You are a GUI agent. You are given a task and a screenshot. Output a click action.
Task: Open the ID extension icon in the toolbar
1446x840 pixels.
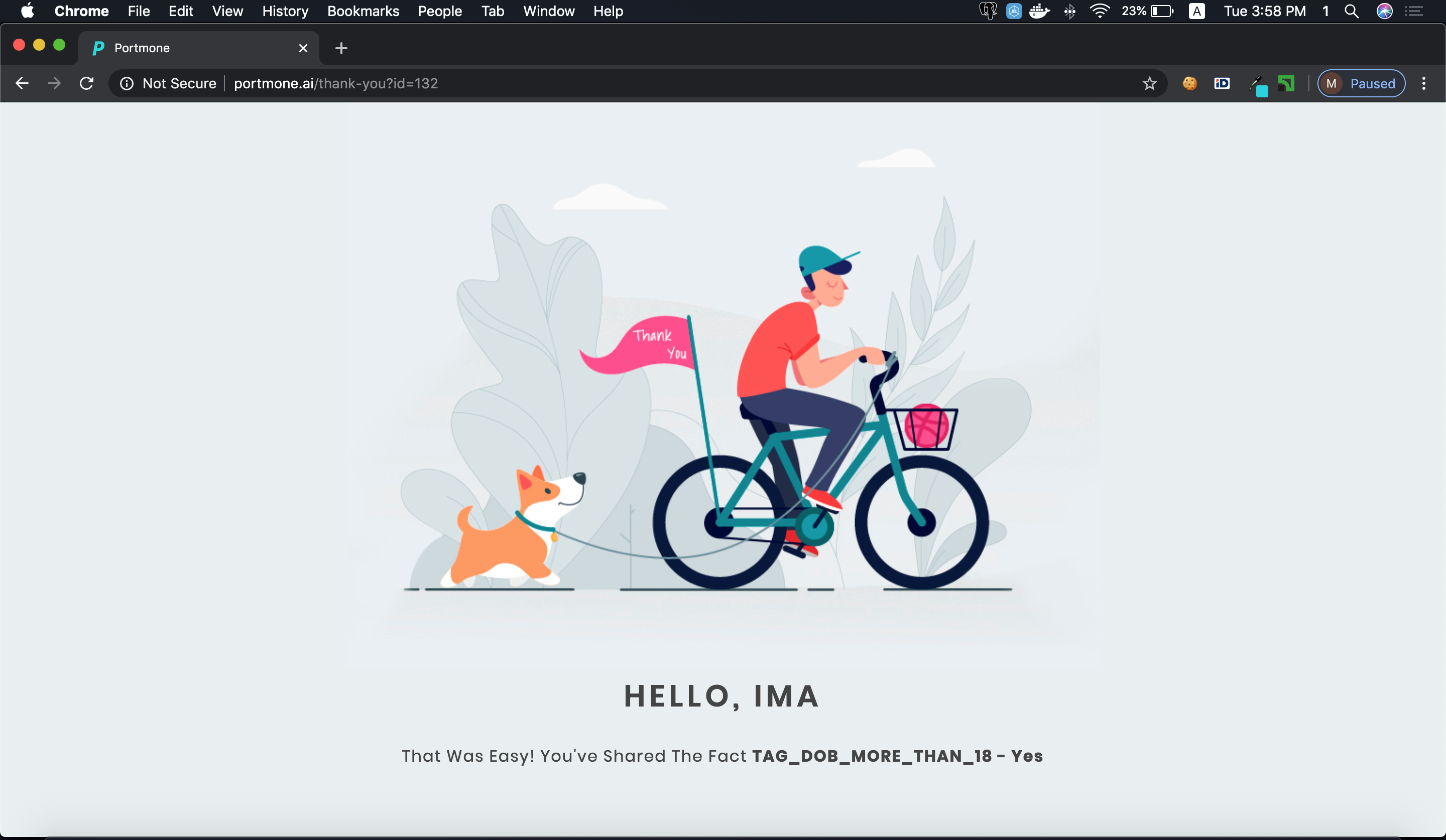click(x=1222, y=84)
